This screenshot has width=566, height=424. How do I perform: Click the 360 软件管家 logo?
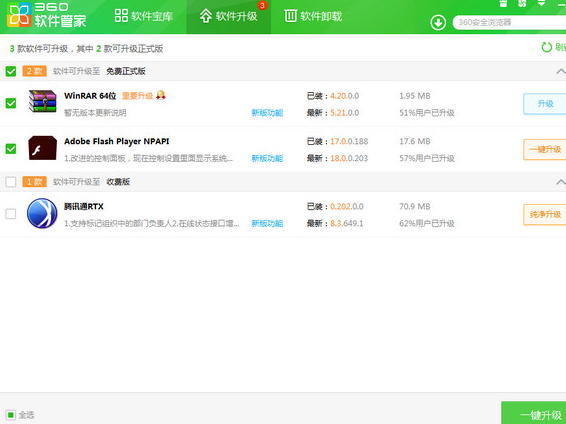(x=46, y=15)
